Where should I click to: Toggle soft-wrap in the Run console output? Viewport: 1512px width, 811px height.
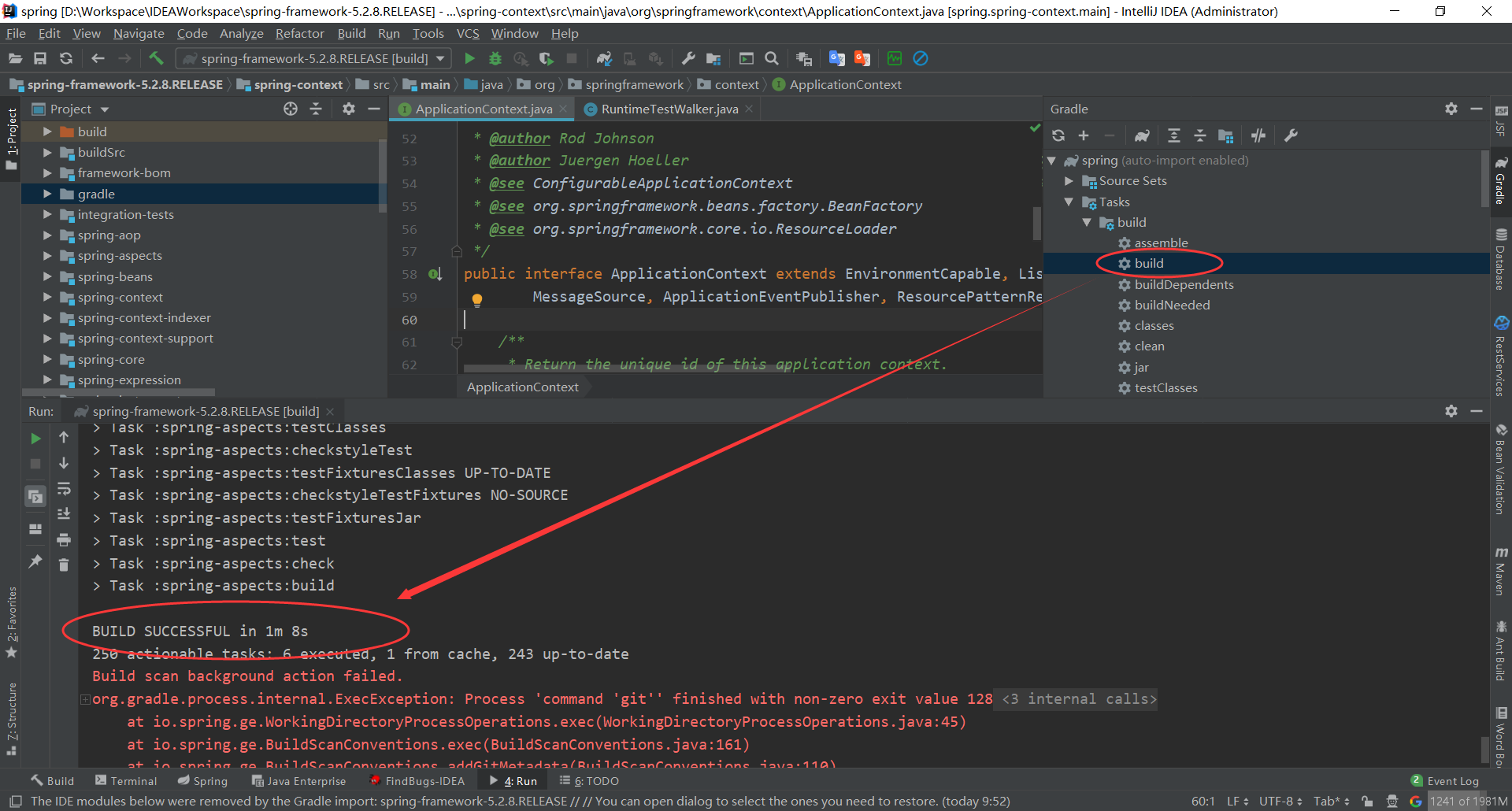64,489
